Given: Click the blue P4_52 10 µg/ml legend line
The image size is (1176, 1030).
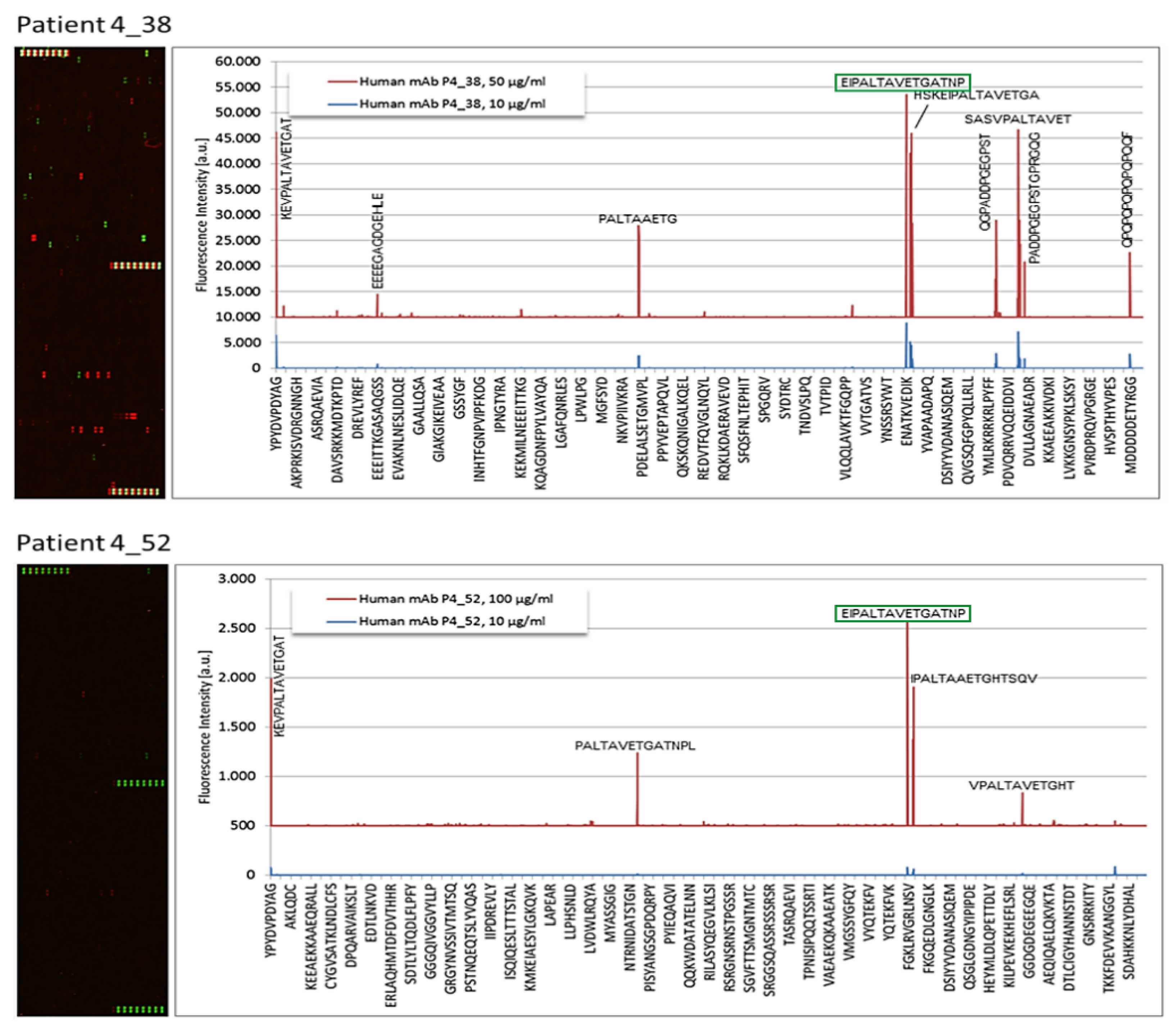Looking at the screenshot, I should coord(342,621).
